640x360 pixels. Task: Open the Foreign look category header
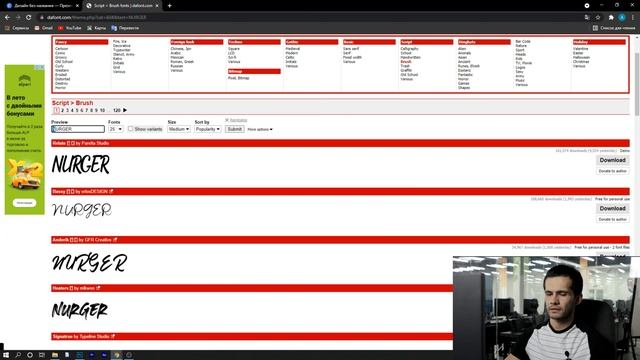[196, 42]
